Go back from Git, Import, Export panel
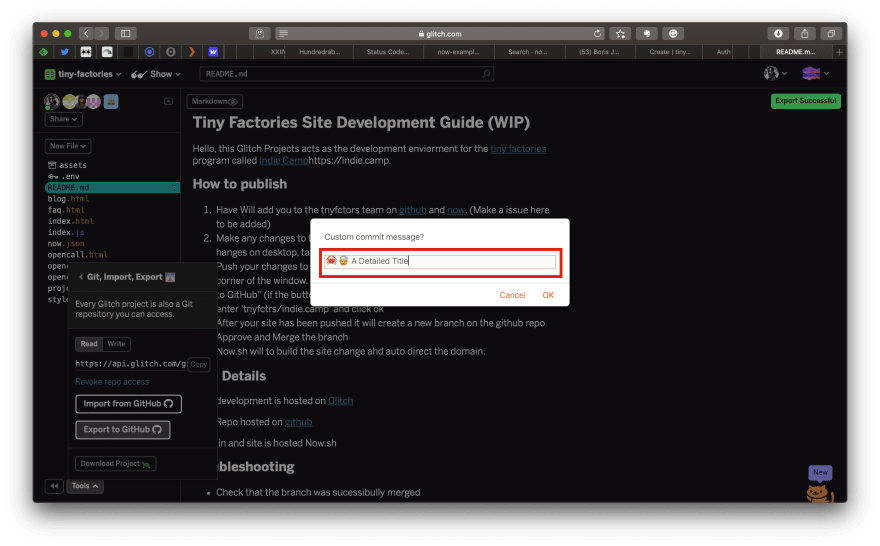Viewport: 880px width, 546px height. (81, 277)
